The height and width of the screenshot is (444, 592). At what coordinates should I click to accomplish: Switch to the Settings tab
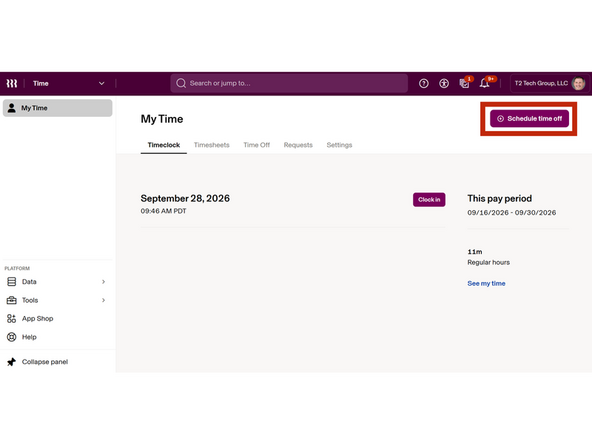point(339,145)
